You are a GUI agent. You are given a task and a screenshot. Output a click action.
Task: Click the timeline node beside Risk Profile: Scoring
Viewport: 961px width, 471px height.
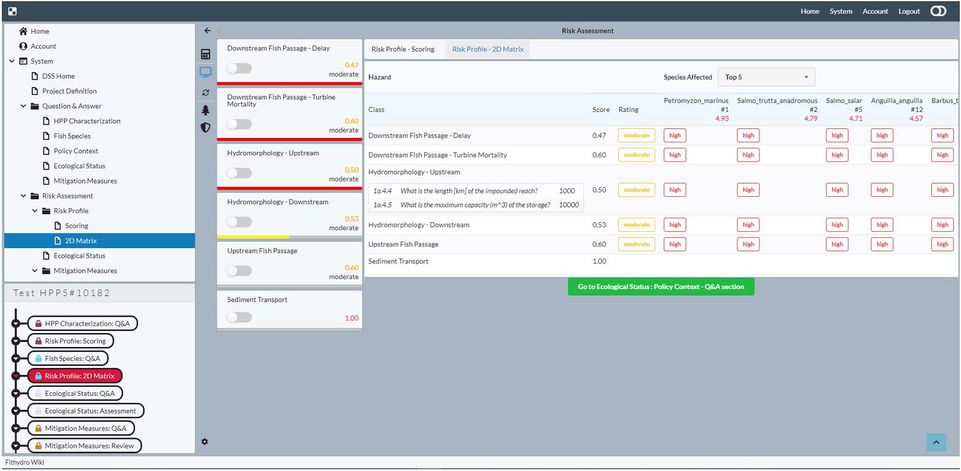tap(16, 341)
